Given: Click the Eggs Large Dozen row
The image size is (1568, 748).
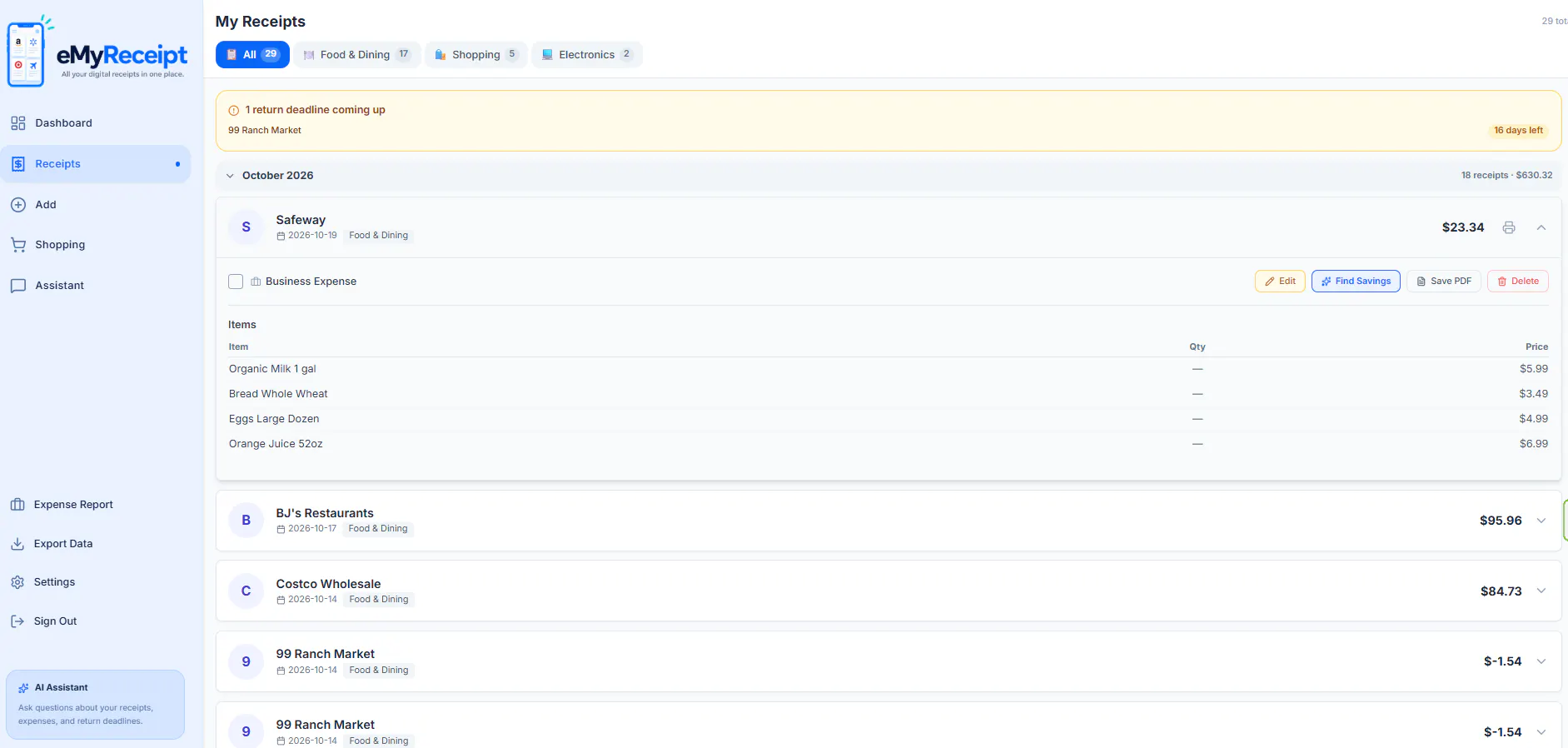Looking at the screenshot, I should (x=889, y=419).
